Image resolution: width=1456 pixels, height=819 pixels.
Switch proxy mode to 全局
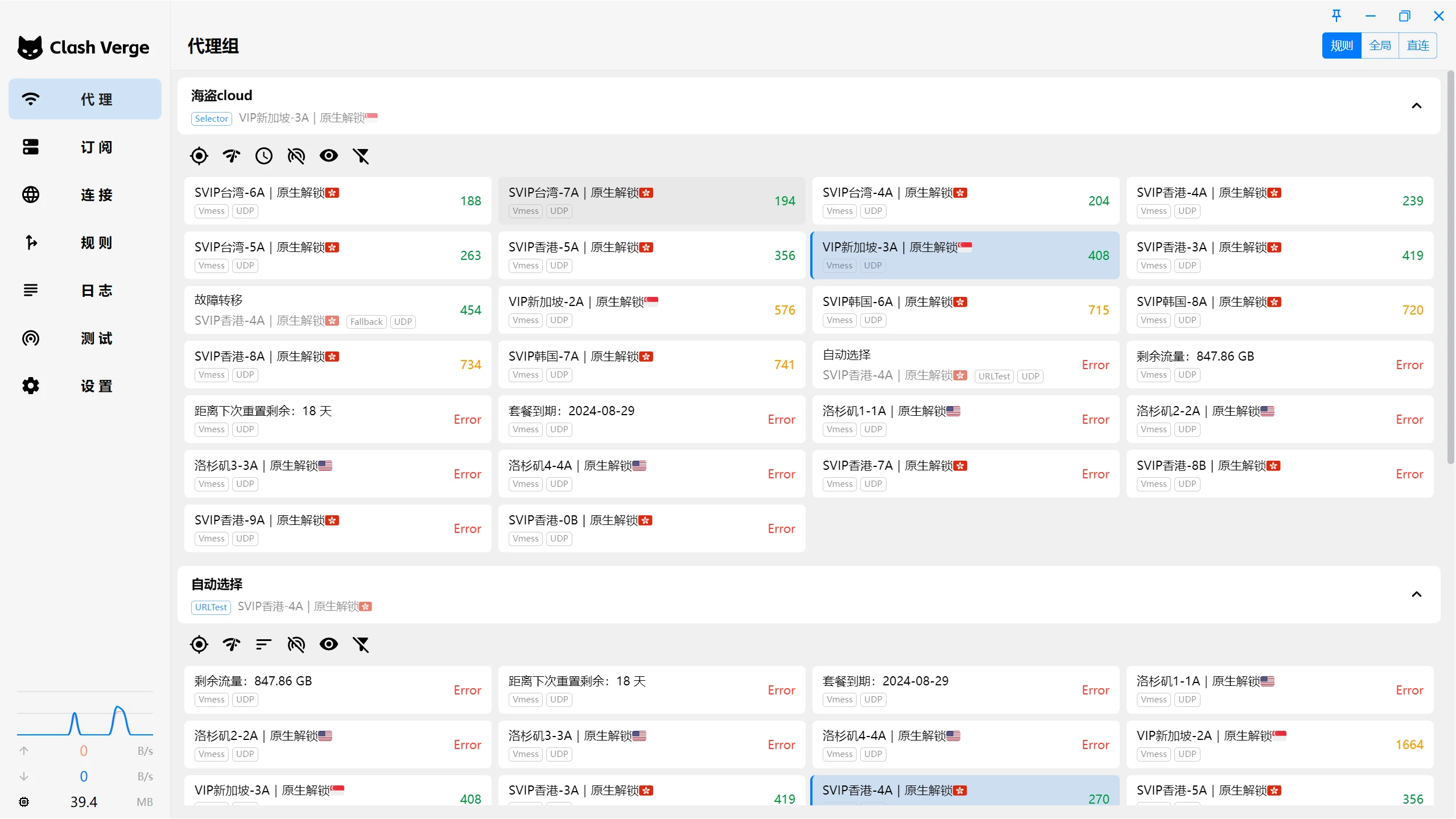coord(1380,45)
